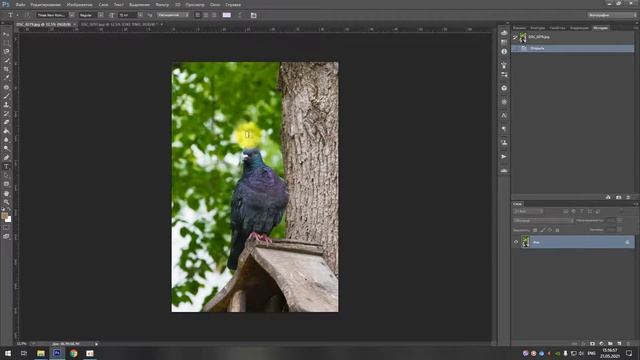Open Chrome from the taskbar
Screen dimensions: 640x360
73,353
